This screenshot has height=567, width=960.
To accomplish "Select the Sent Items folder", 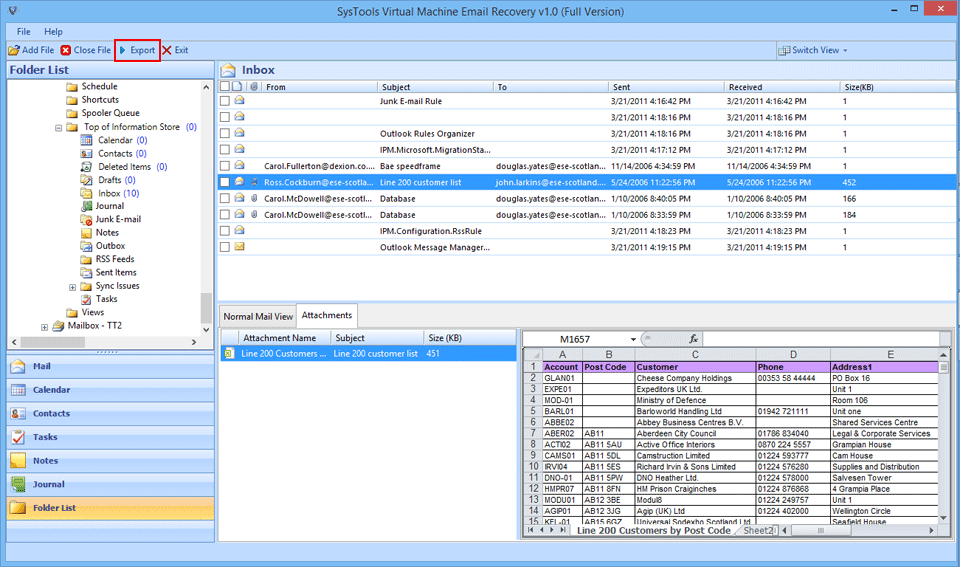I will pyautogui.click(x=116, y=272).
